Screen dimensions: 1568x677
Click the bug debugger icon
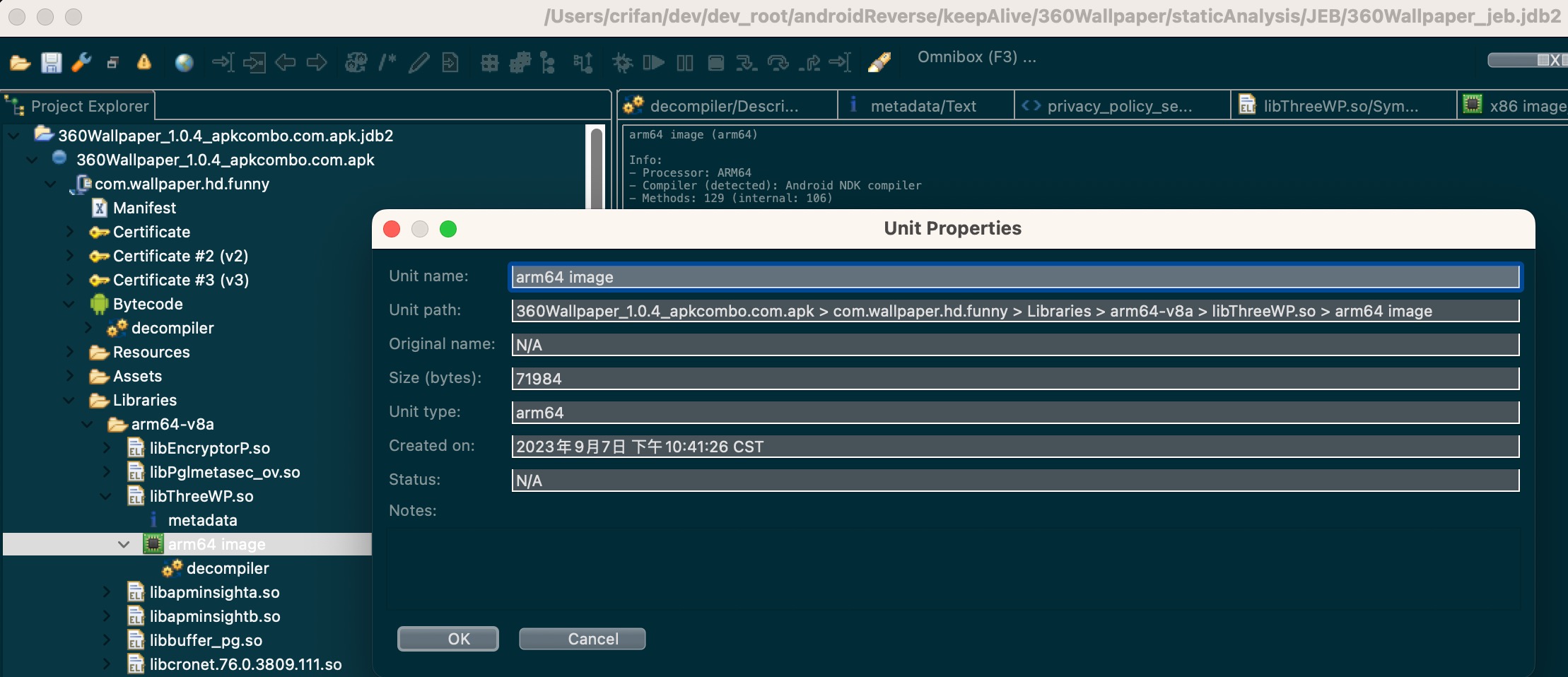pos(622,63)
